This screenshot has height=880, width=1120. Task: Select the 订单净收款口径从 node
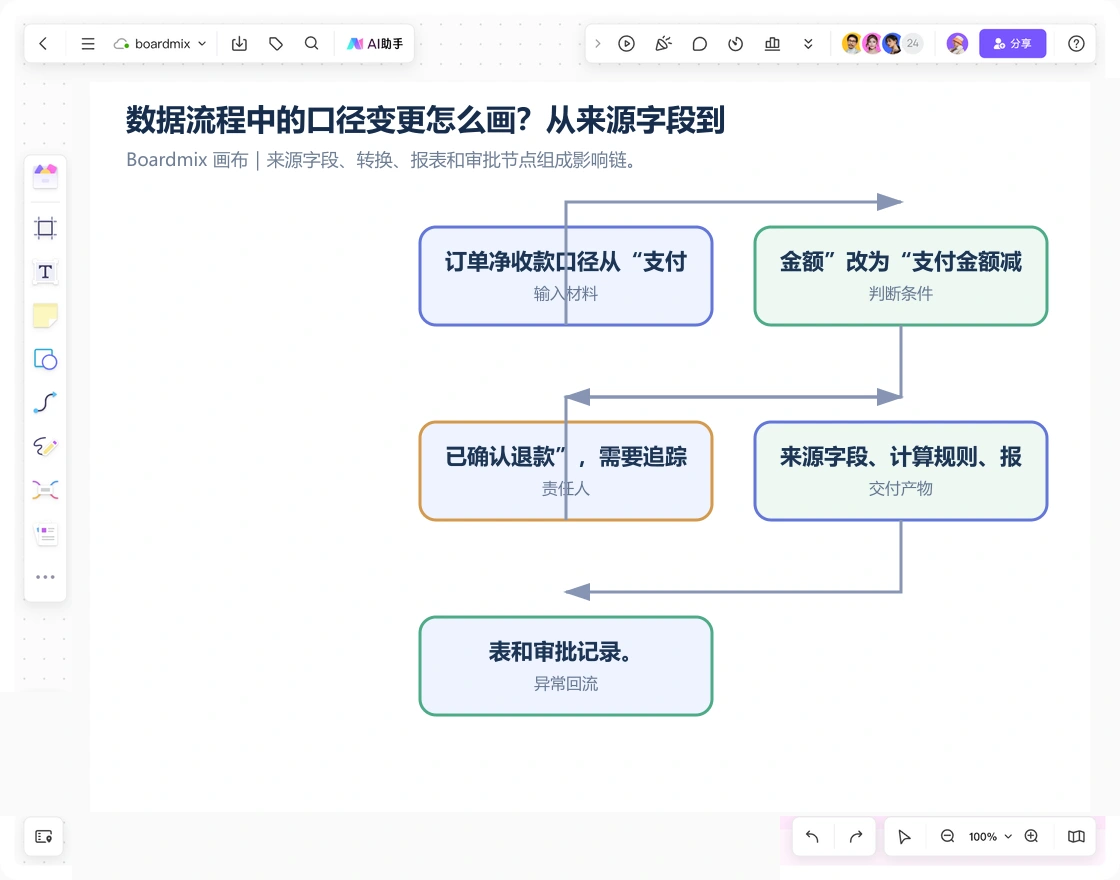[x=566, y=276]
